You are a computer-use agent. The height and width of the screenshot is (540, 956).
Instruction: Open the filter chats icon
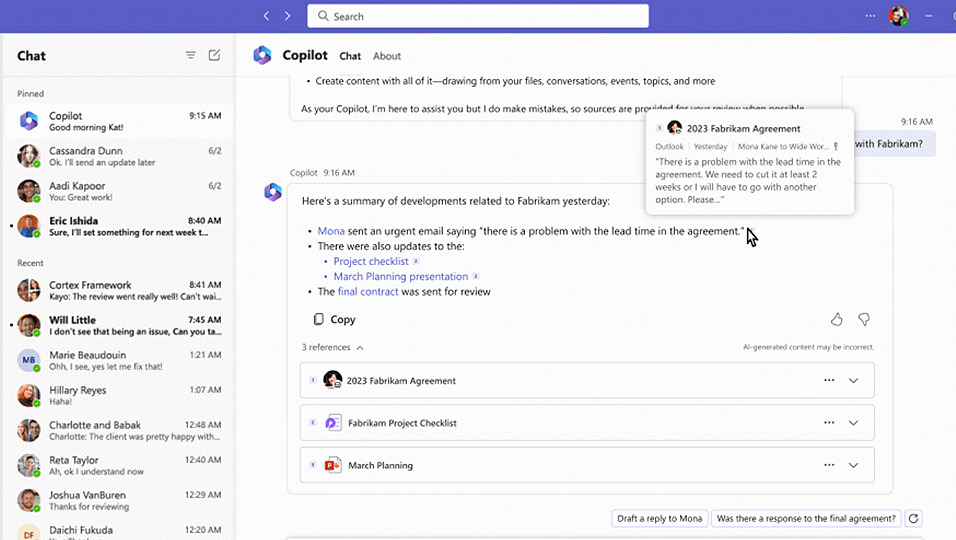click(x=191, y=55)
